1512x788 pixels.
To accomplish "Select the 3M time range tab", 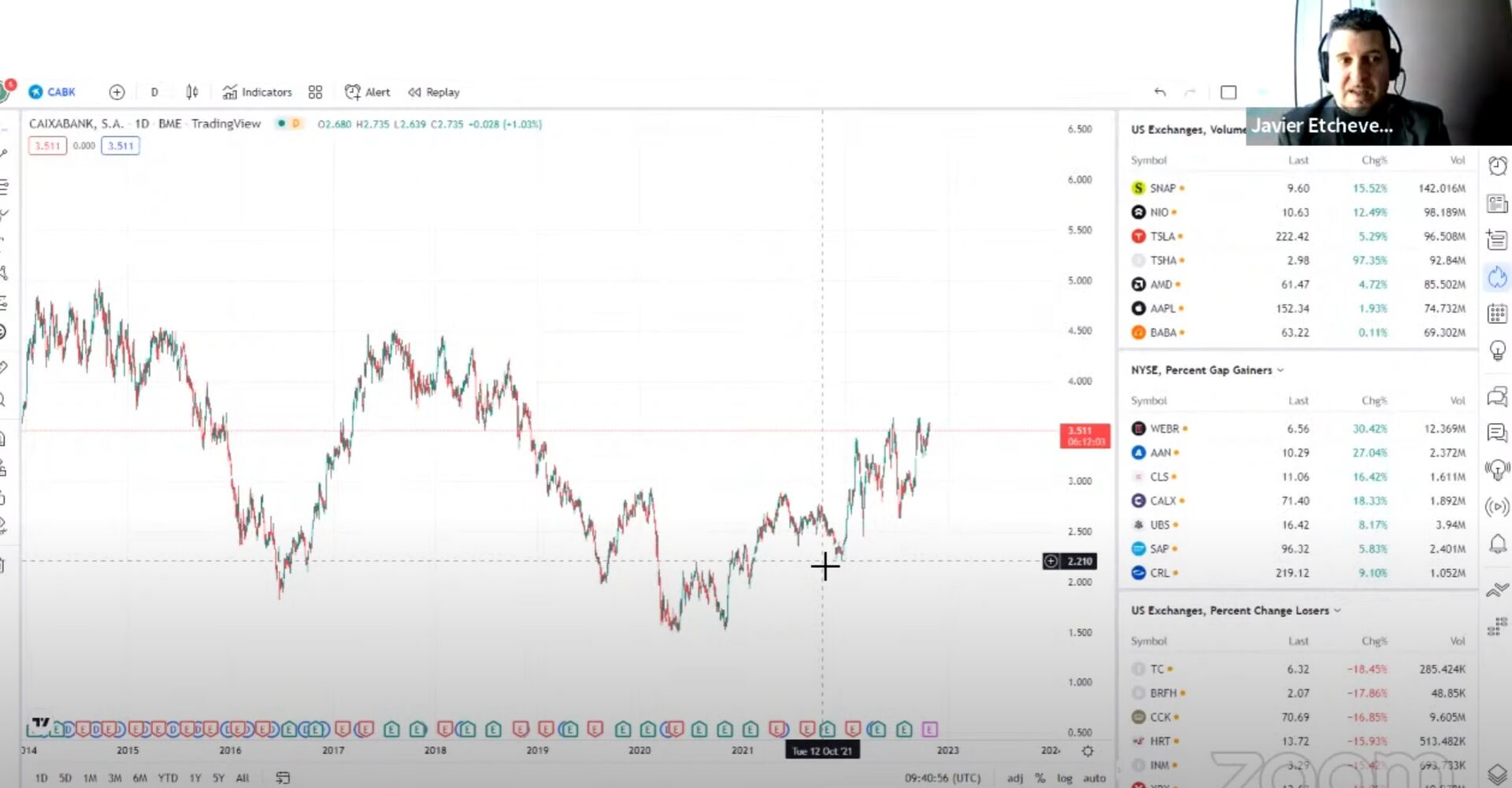I will (115, 778).
